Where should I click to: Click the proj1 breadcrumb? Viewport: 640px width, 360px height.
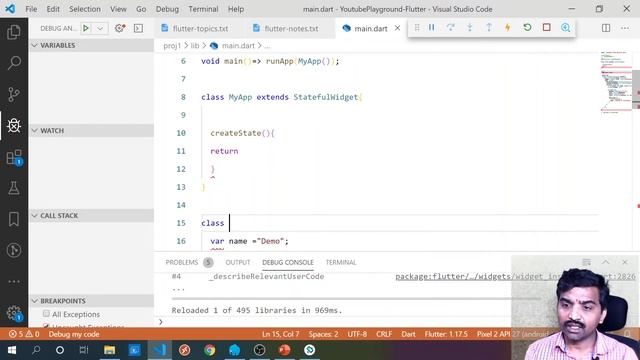click(x=172, y=46)
